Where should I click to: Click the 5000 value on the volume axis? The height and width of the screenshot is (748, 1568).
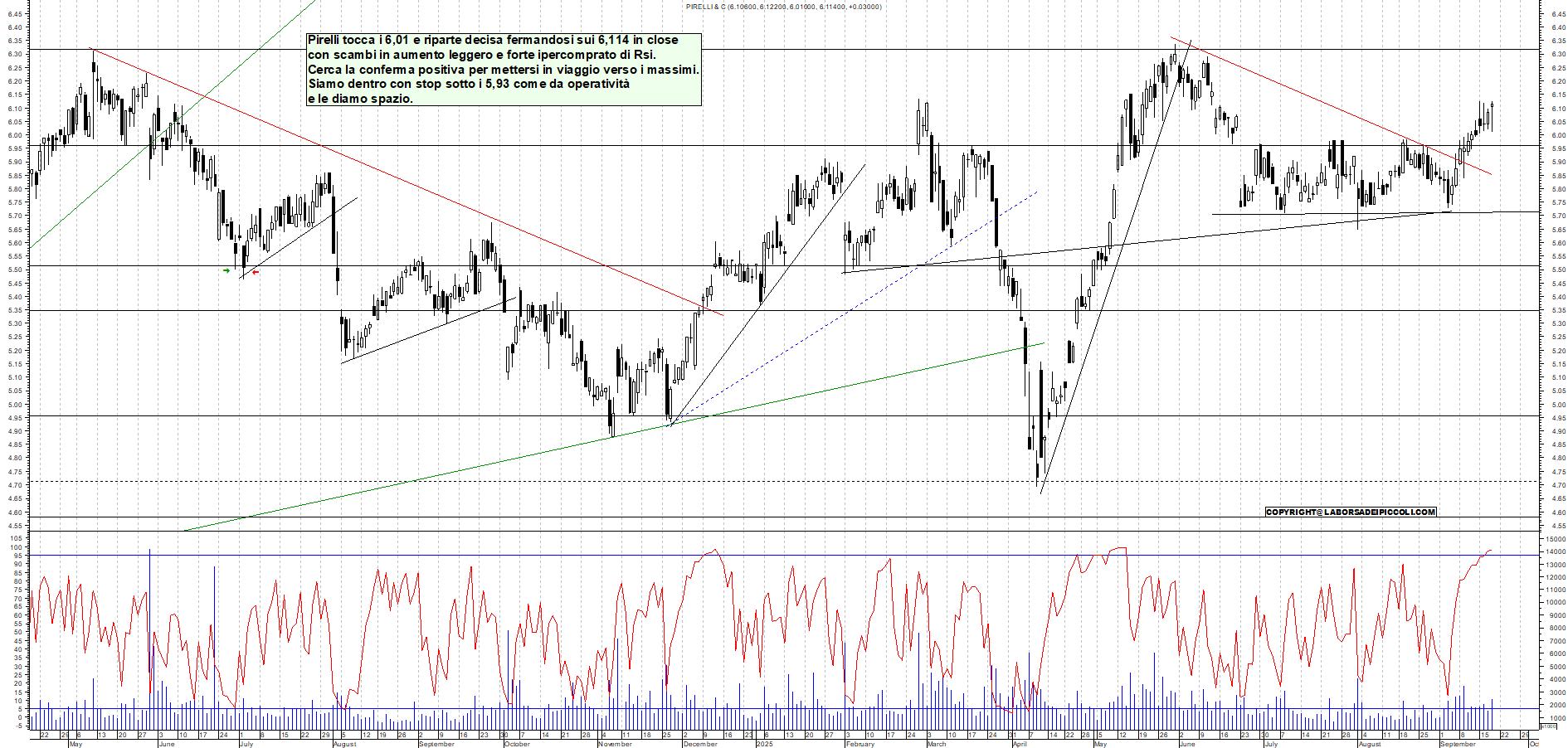1557,667
